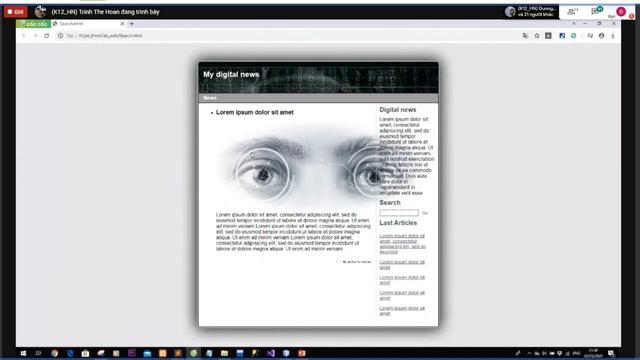
Task: Click inside the webpage Search text box
Action: 399,213
